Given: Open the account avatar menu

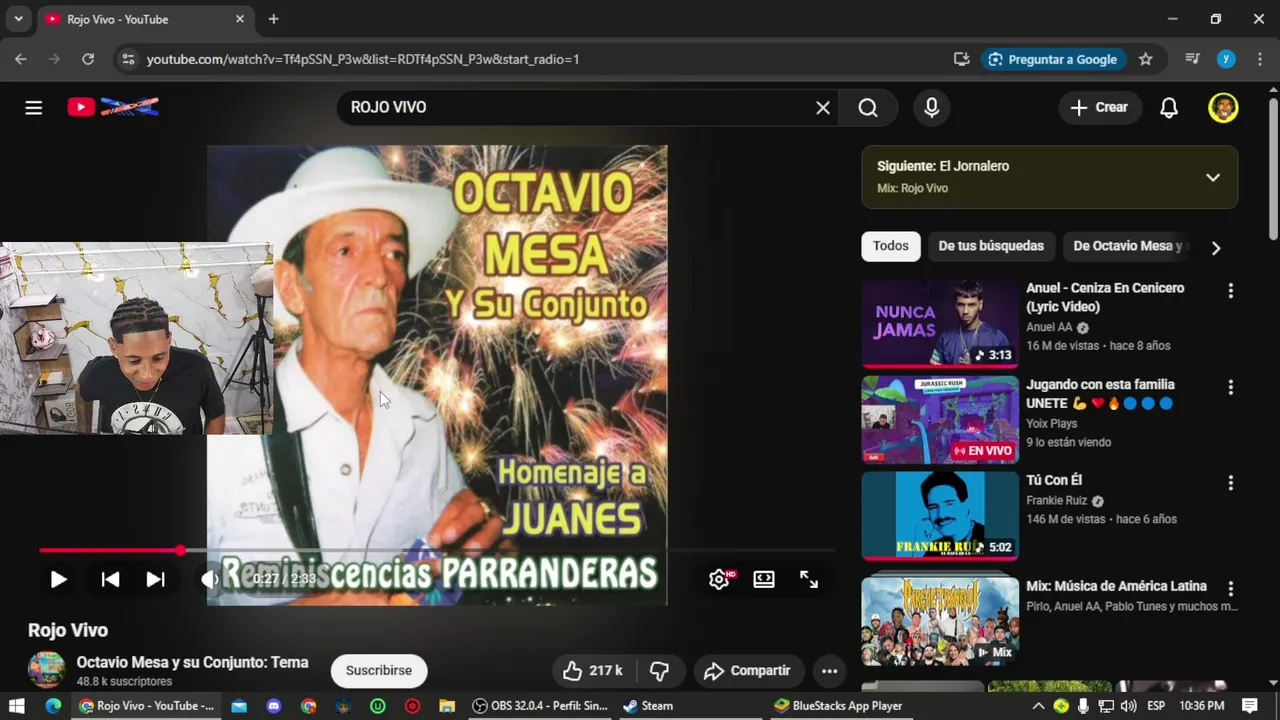Looking at the screenshot, I should (1223, 108).
